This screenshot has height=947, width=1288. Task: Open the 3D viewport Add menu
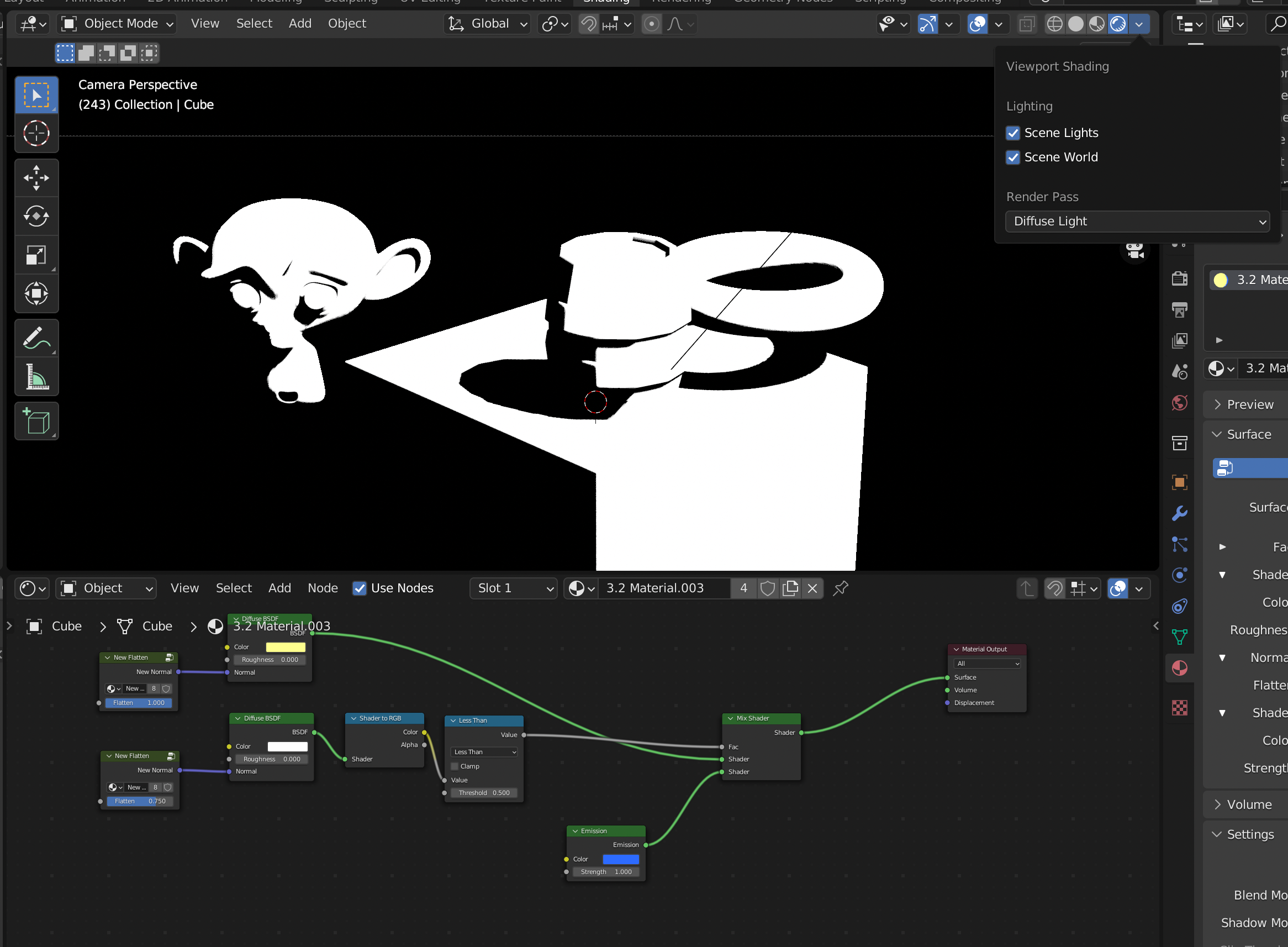click(x=300, y=24)
